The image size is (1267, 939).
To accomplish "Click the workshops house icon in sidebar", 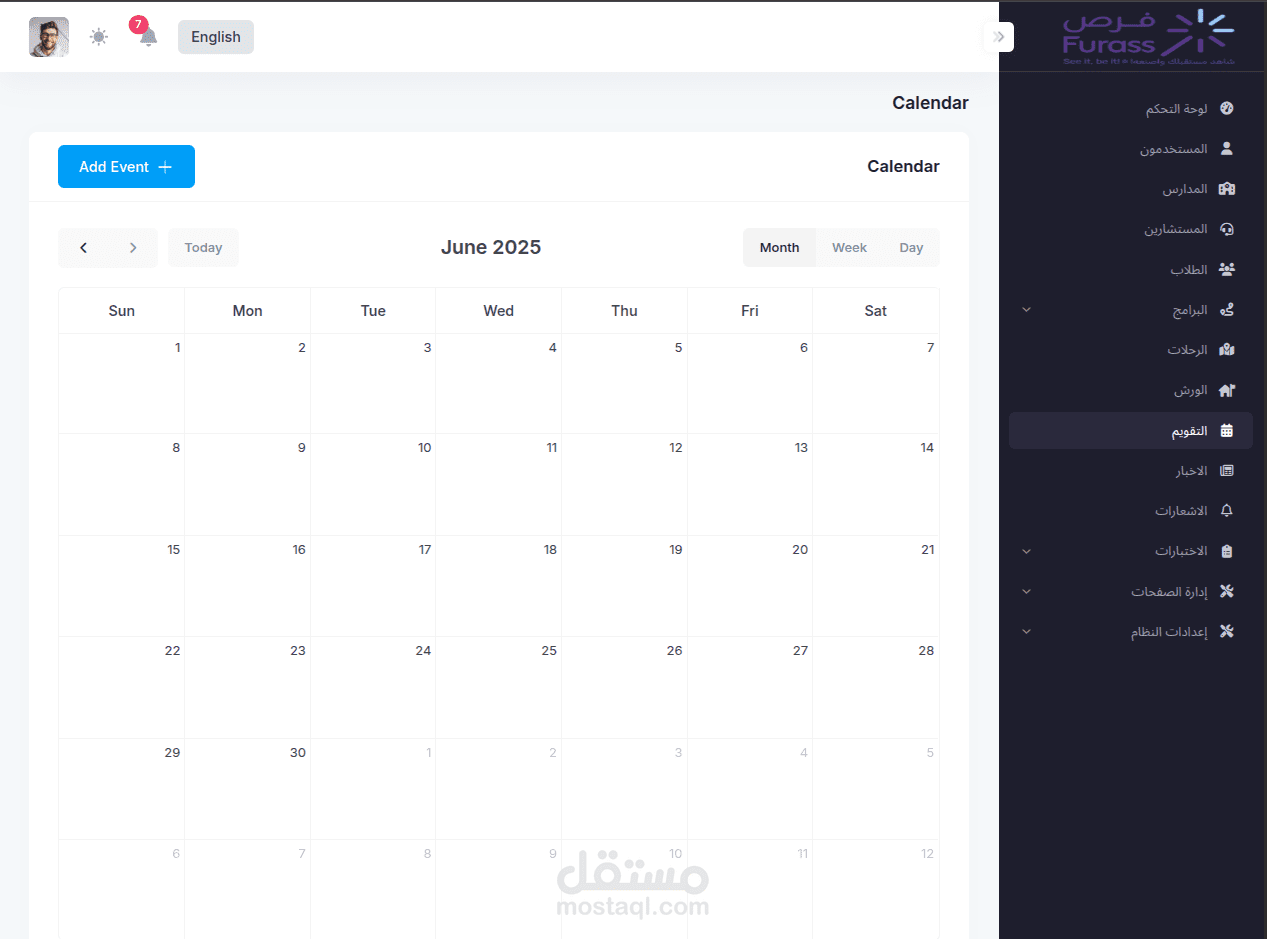I will tap(1227, 390).
